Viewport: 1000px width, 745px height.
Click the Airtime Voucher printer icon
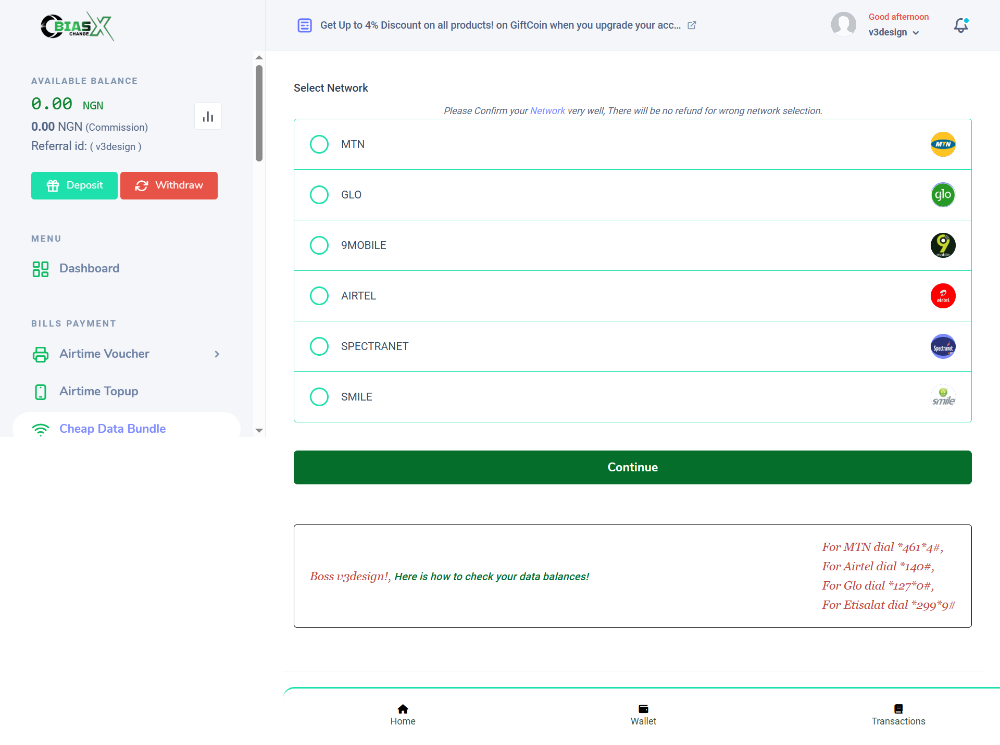pos(40,353)
